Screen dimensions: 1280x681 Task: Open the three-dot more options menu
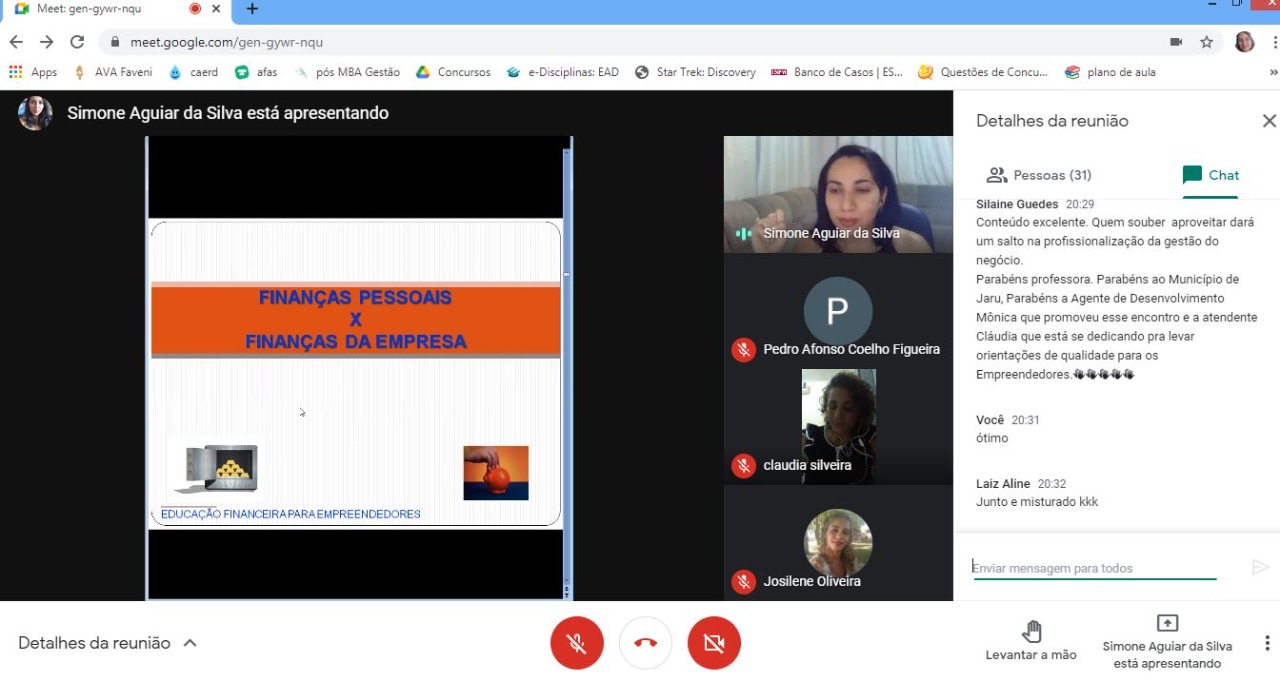(x=1267, y=643)
